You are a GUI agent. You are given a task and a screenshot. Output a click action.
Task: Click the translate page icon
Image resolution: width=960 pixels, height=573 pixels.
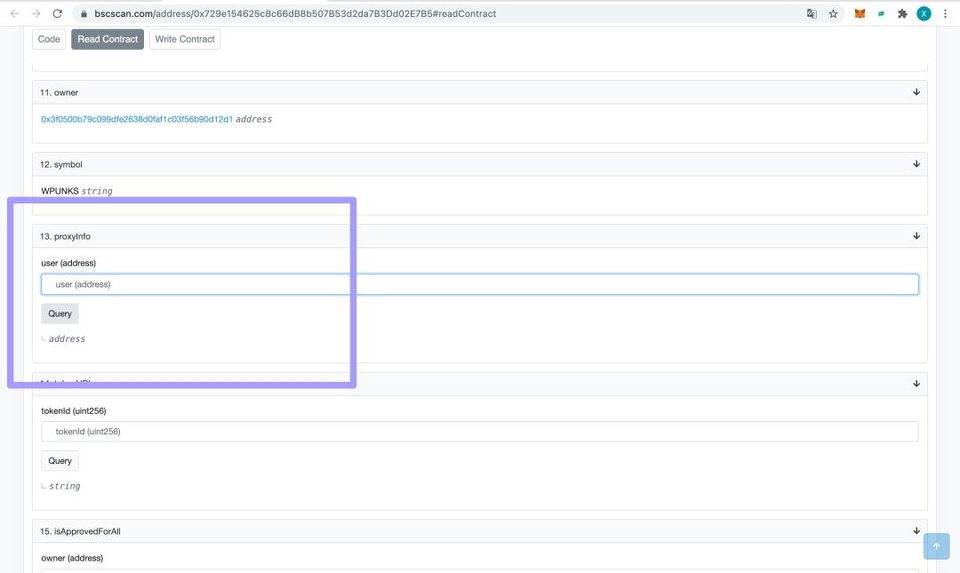pos(812,14)
